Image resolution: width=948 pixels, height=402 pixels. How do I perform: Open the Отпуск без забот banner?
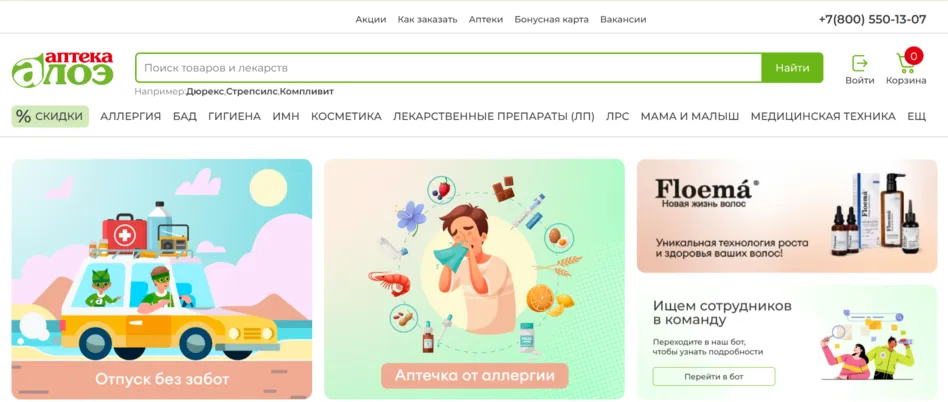tap(162, 279)
